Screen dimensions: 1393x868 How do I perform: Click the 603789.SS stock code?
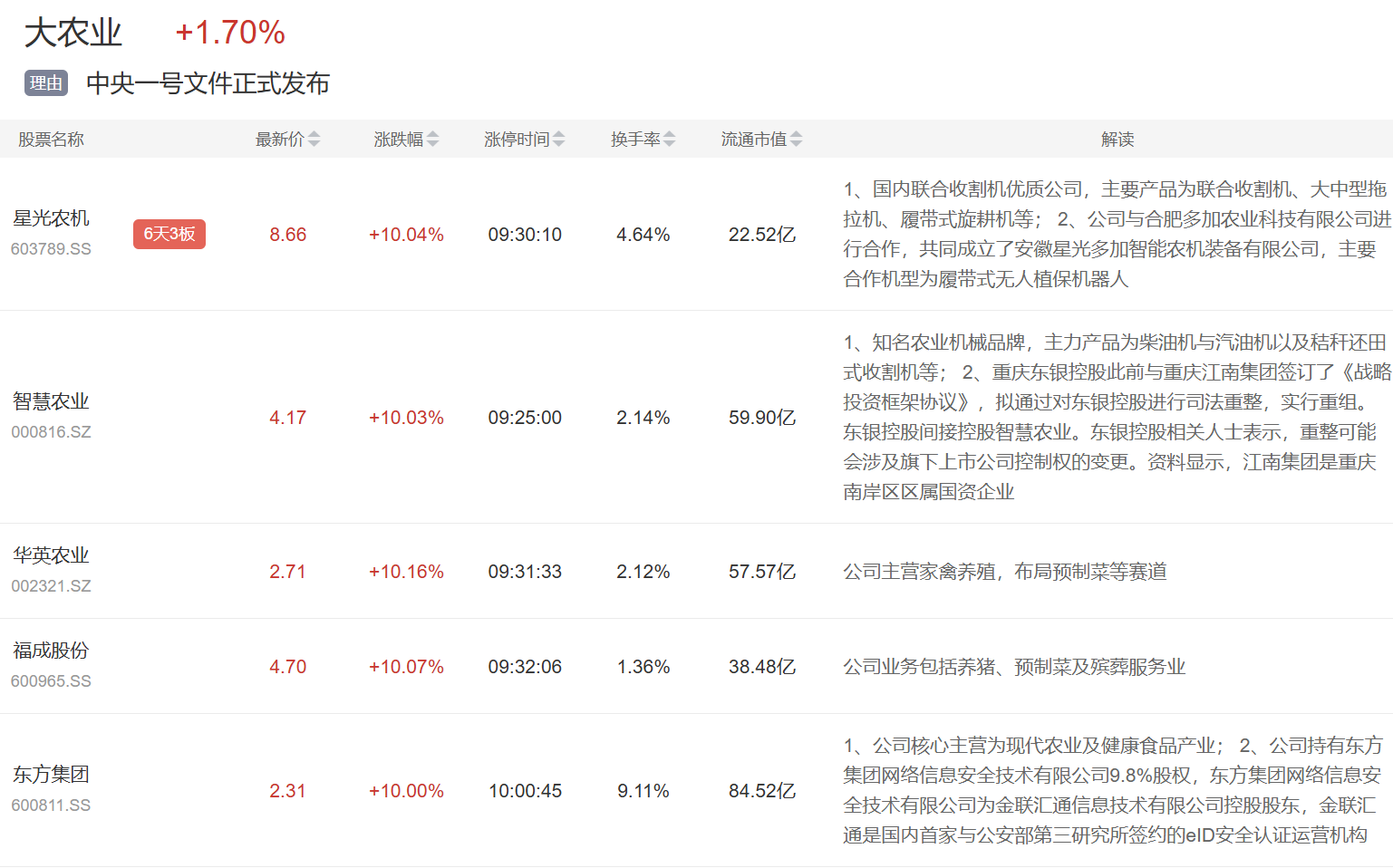(51, 249)
